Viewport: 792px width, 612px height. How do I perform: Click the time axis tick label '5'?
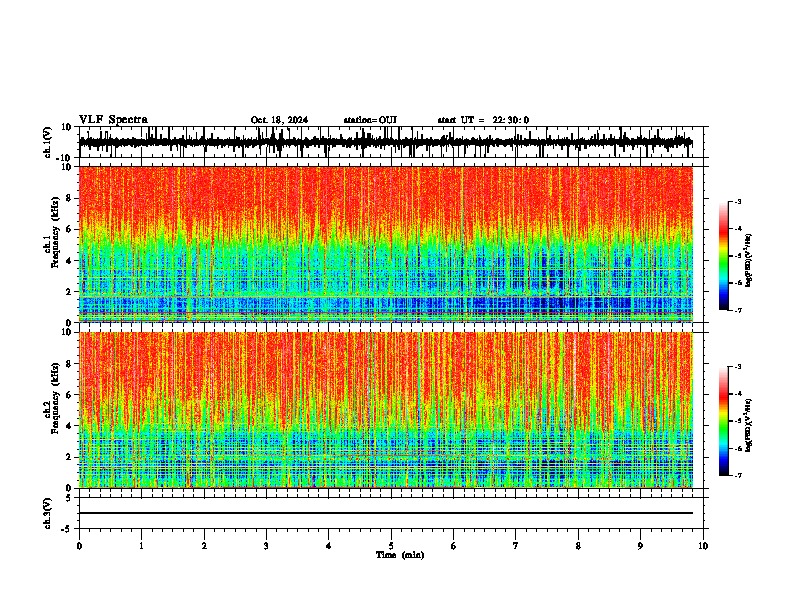pyautogui.click(x=391, y=546)
